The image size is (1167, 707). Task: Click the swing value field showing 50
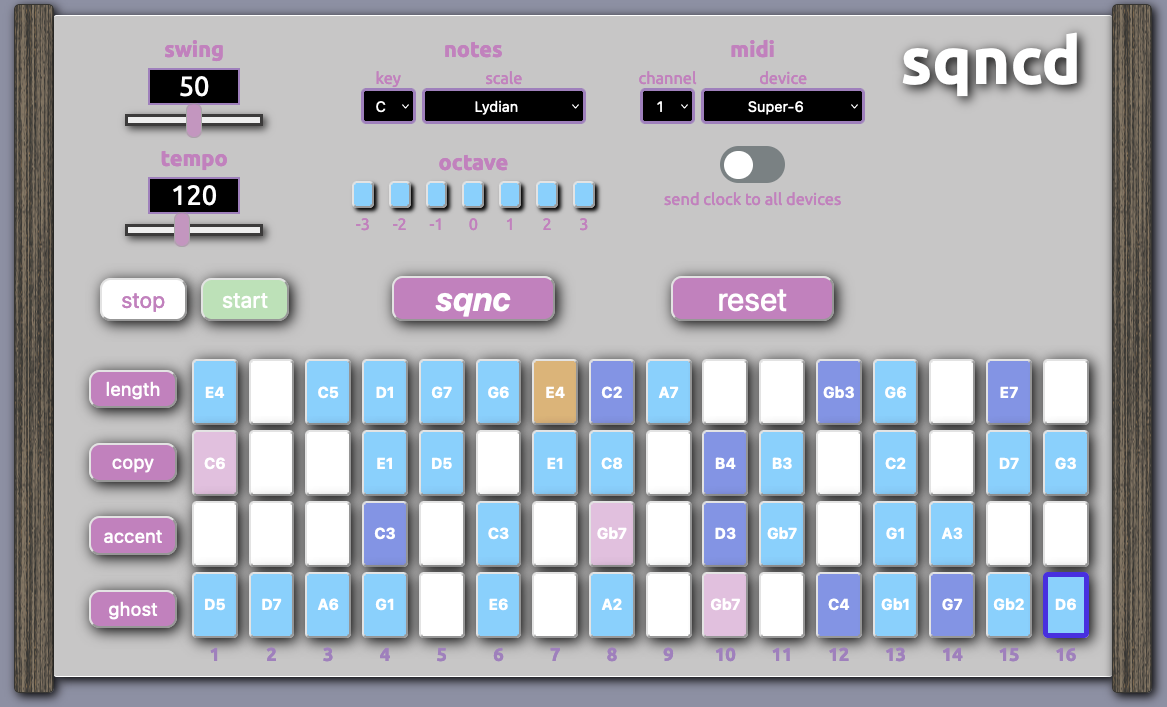pyautogui.click(x=194, y=87)
